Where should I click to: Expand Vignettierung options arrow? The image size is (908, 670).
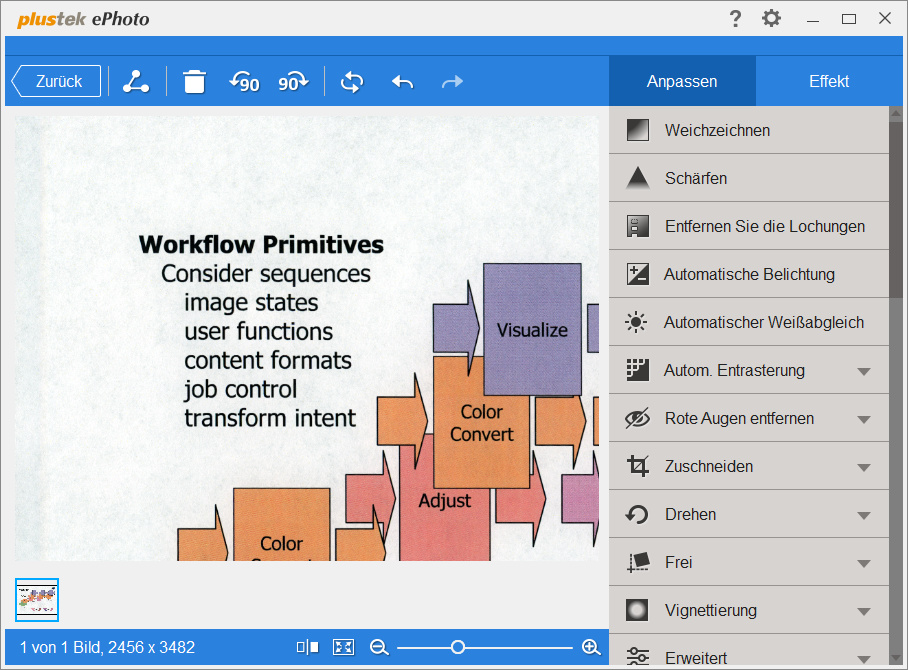tap(864, 612)
